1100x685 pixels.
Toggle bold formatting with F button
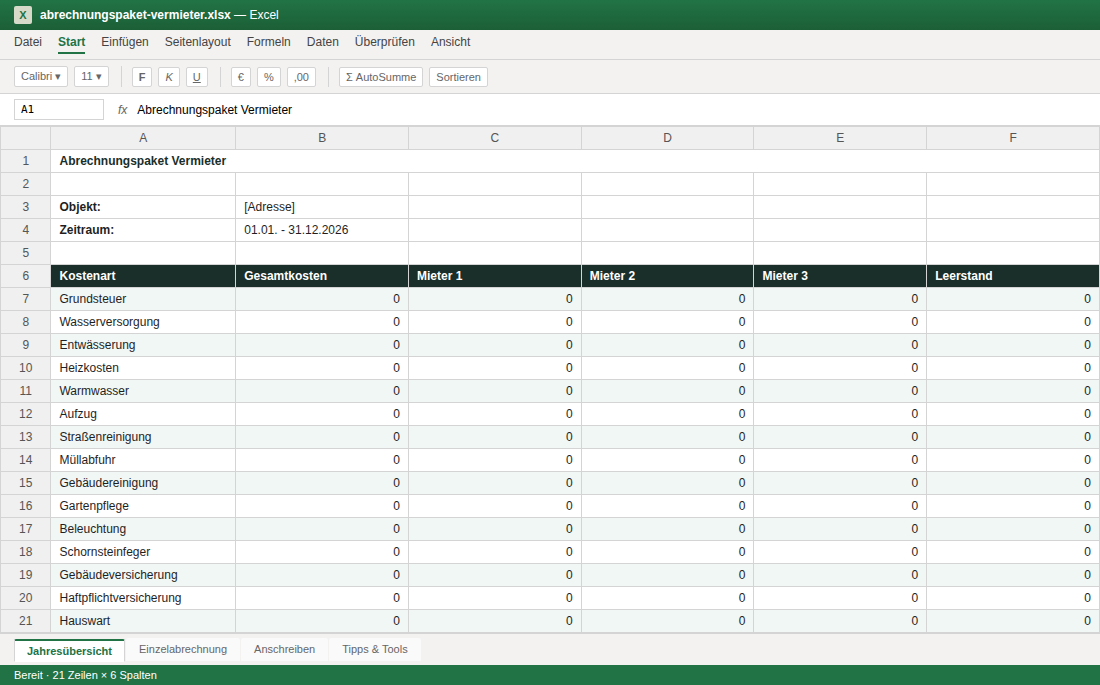click(142, 77)
